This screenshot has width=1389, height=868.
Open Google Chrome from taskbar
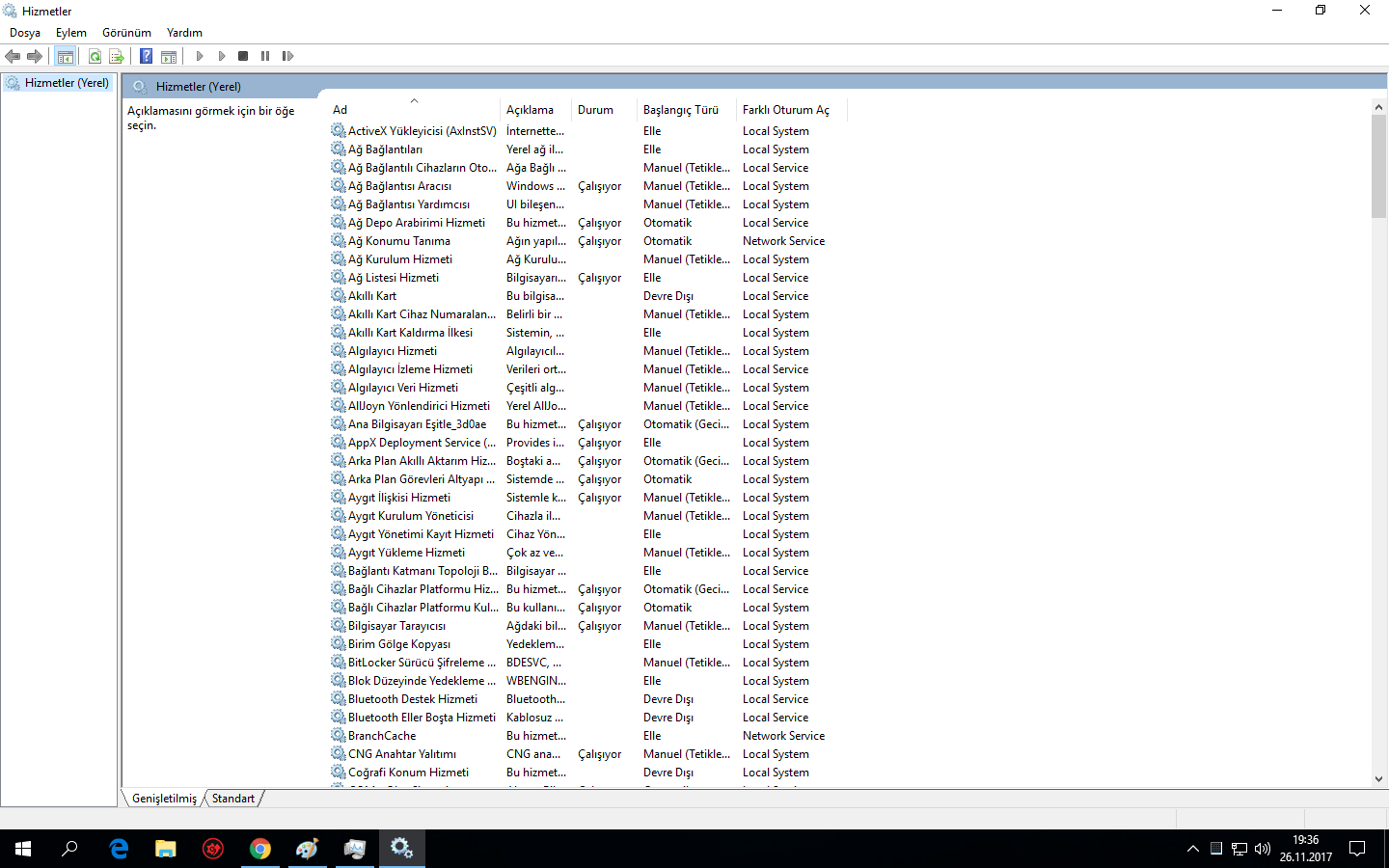(260, 849)
